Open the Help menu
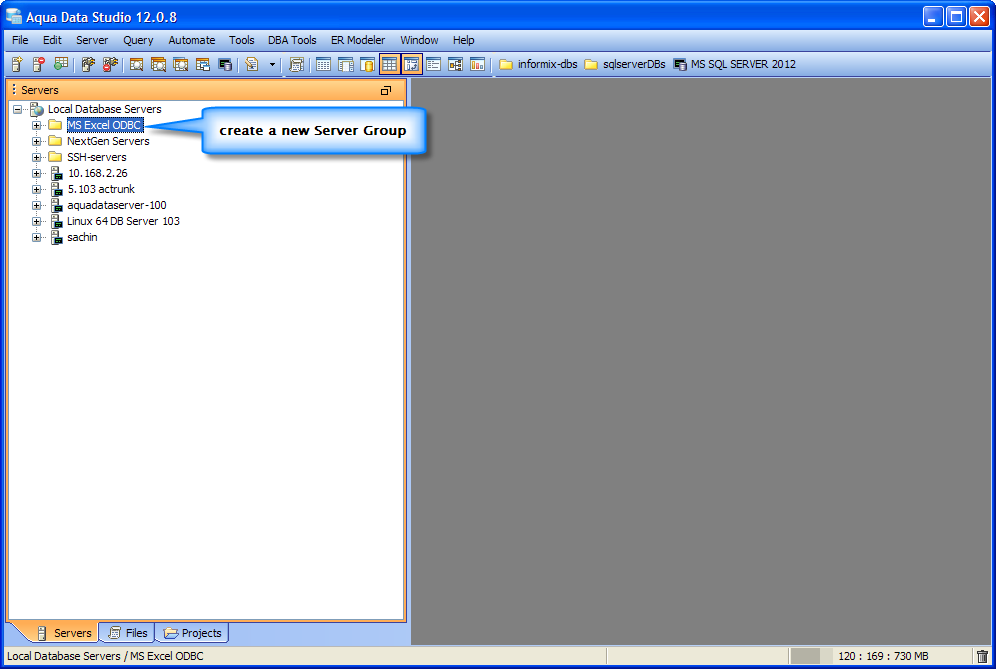 [x=464, y=40]
